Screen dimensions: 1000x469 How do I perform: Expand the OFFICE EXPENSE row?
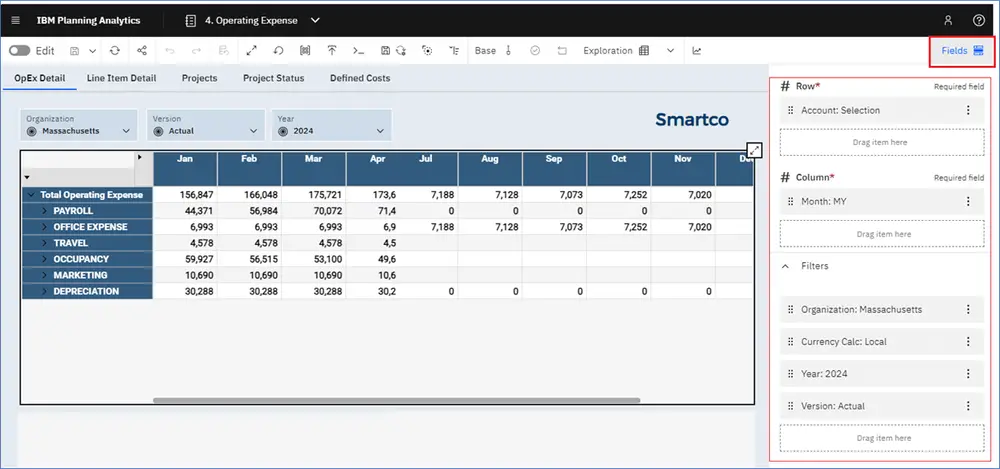[x=45, y=227]
